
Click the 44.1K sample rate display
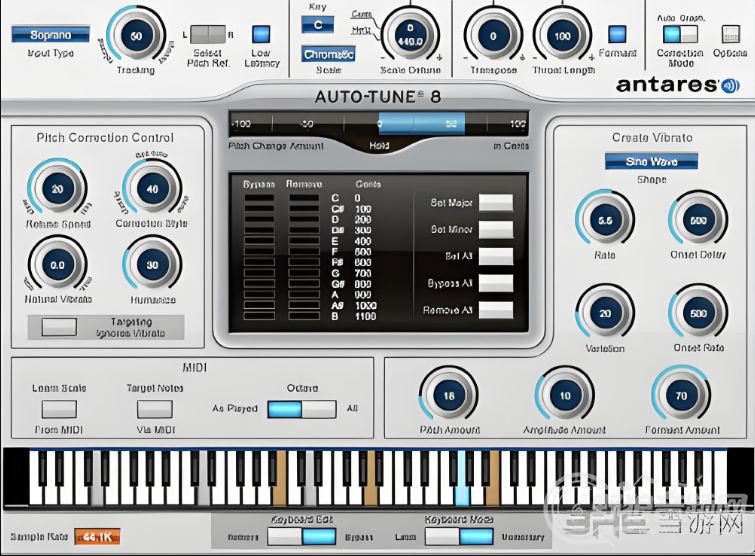click(97, 537)
